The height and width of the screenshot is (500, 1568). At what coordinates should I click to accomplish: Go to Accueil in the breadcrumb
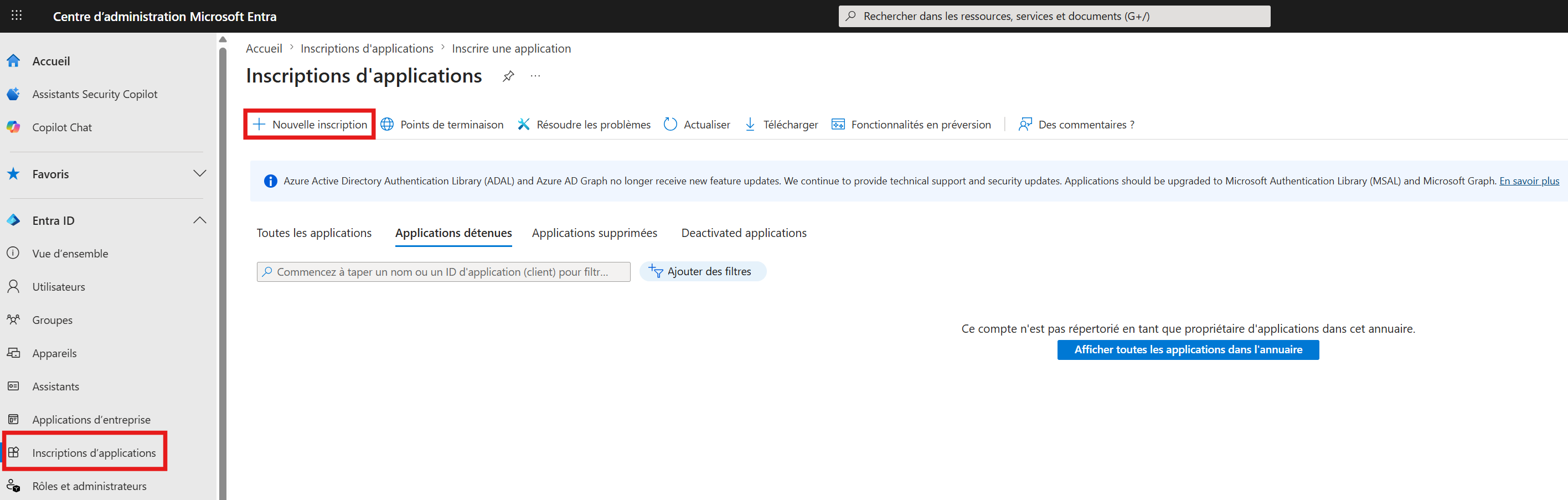(264, 48)
